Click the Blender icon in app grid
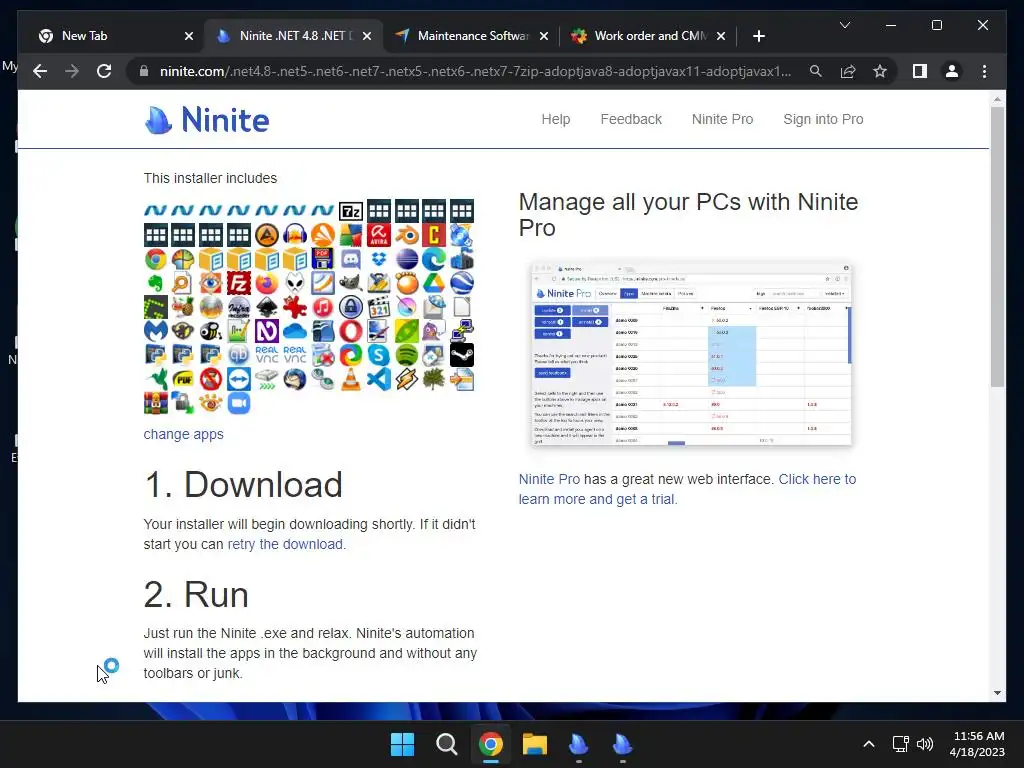The width and height of the screenshot is (1024, 768). [x=407, y=235]
